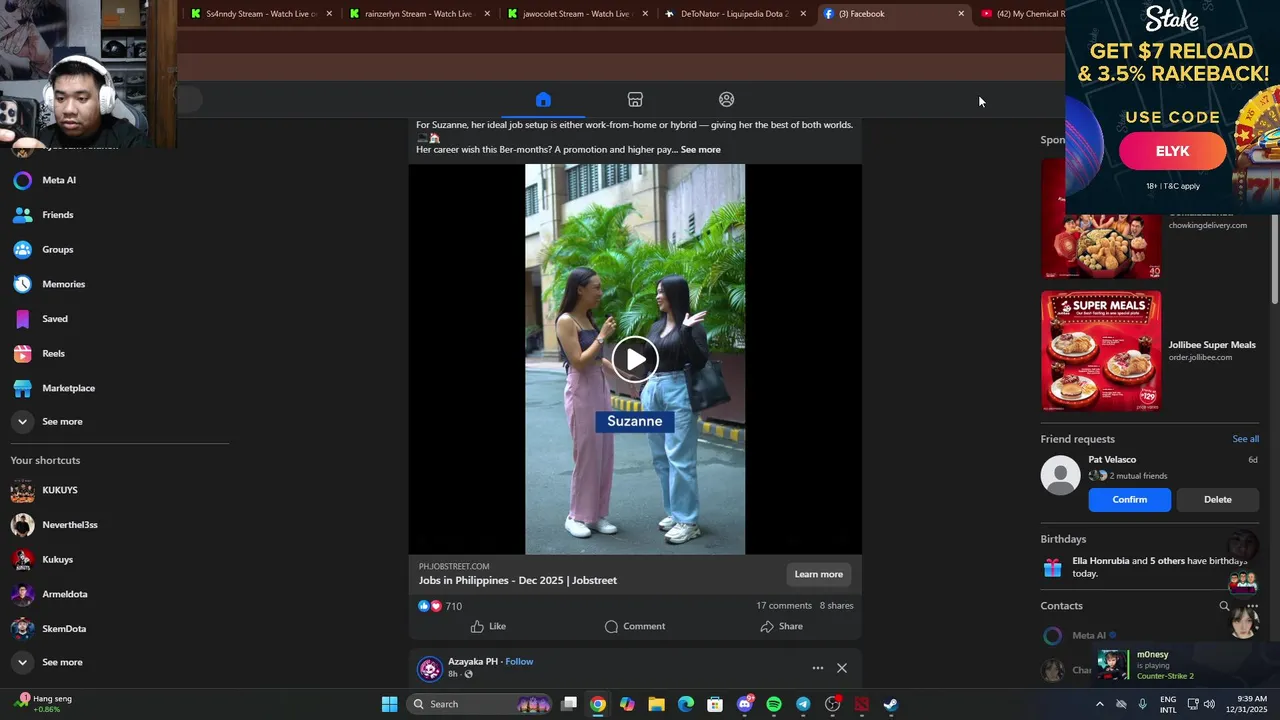
Task: Open Dota 2 from taskbar
Action: 862,704
